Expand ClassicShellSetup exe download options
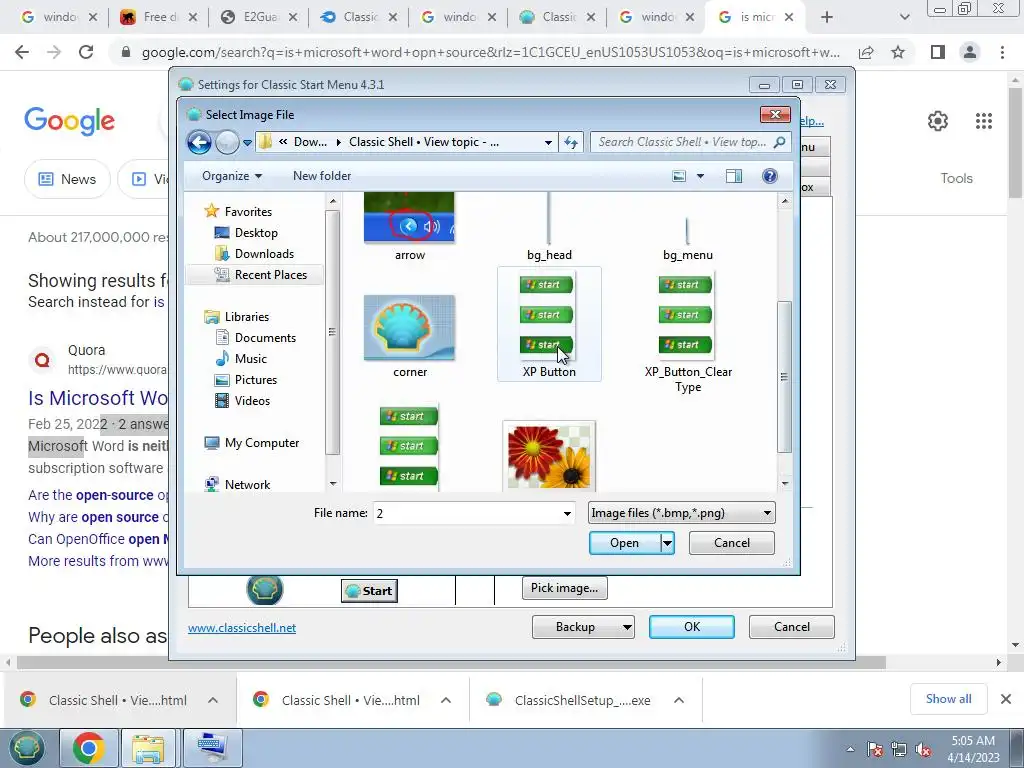 679,700
